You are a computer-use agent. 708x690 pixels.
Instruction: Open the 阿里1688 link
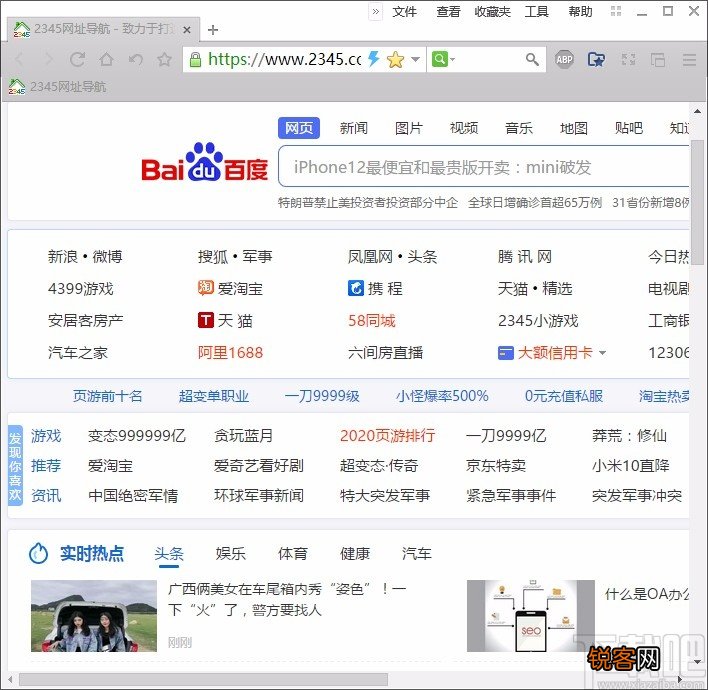click(230, 353)
